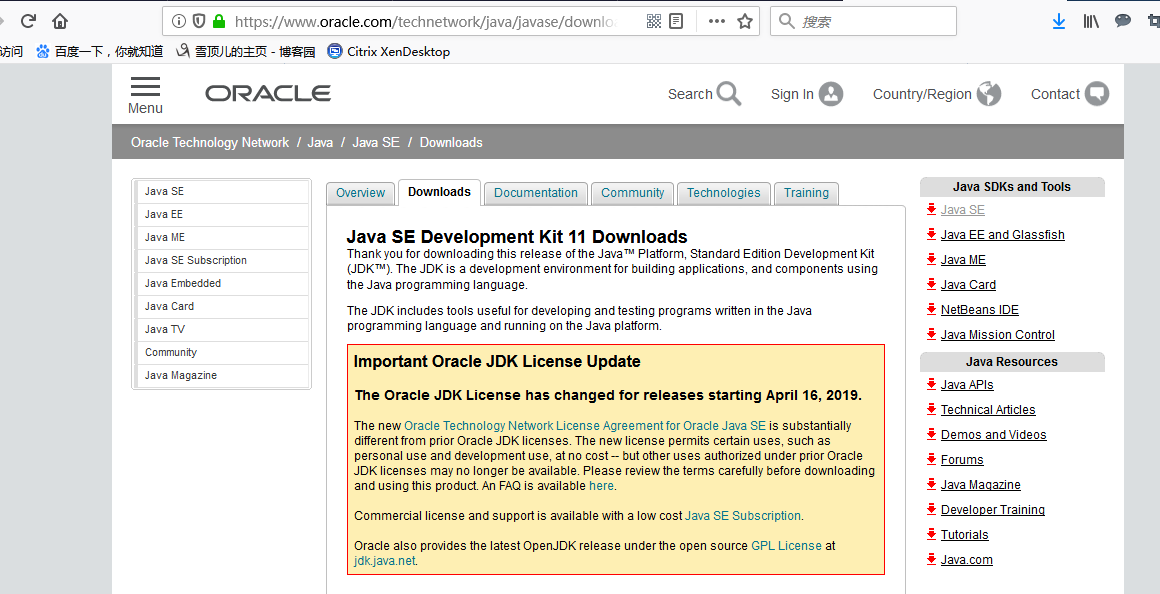Open Java Embedded in left sidebar
The image size is (1160, 594).
pyautogui.click(x=222, y=283)
